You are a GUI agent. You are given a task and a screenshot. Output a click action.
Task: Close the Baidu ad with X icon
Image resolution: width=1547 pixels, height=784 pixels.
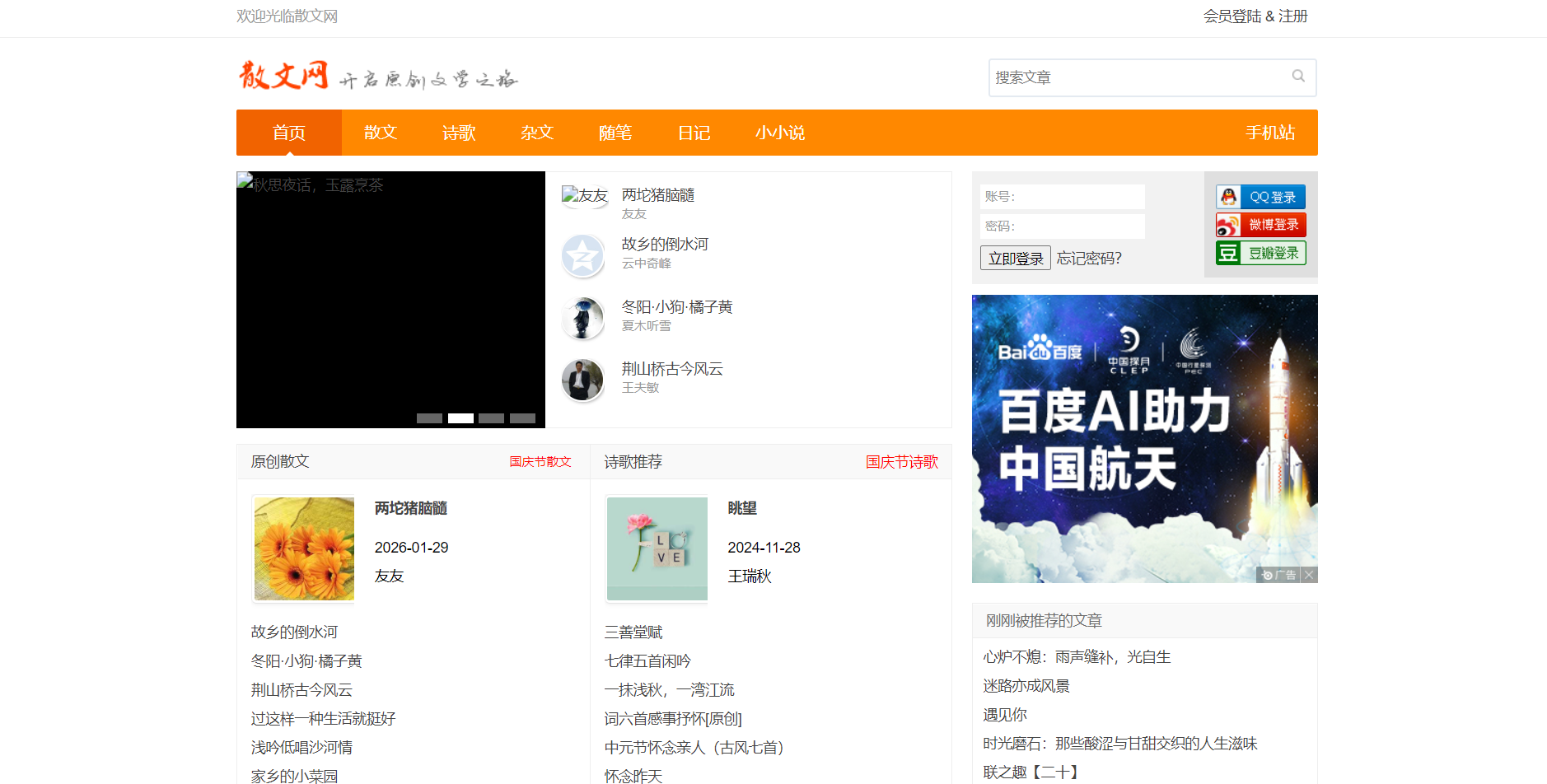tap(1309, 575)
